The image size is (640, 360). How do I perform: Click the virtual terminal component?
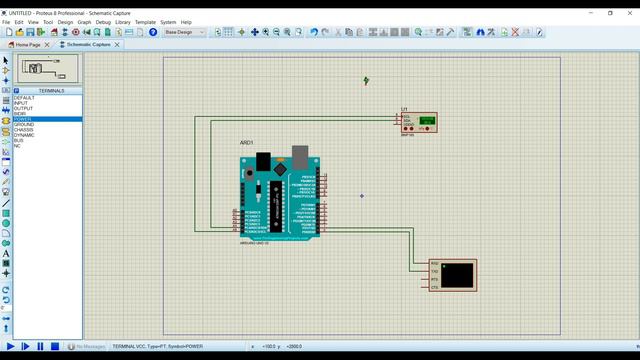coord(453,275)
